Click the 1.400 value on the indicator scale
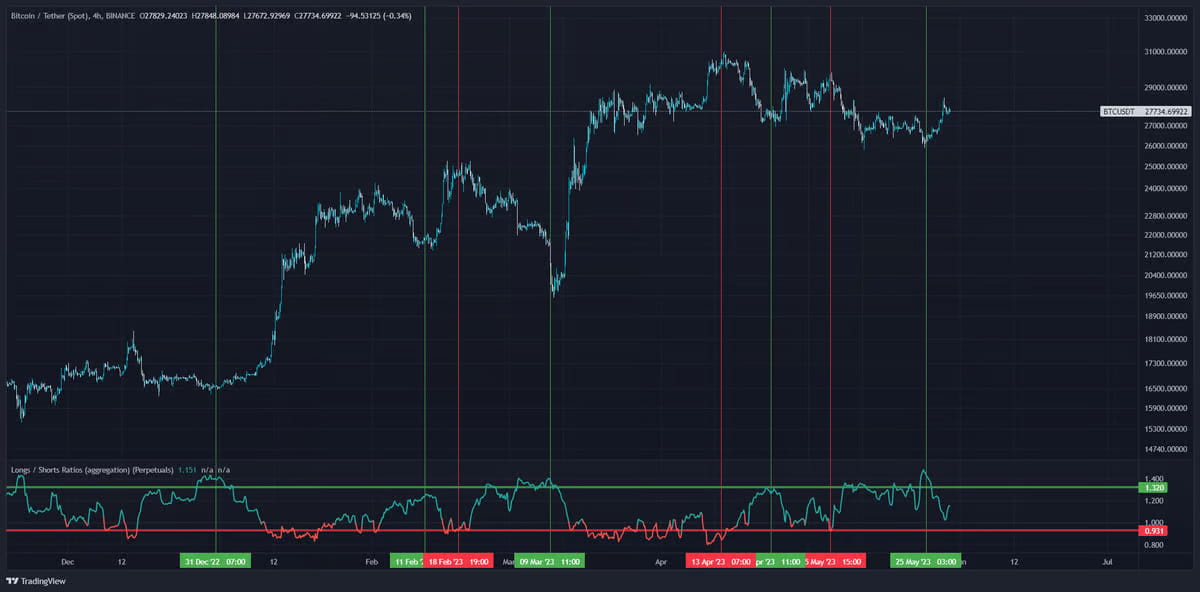The width and height of the screenshot is (1200, 592). coord(1156,479)
